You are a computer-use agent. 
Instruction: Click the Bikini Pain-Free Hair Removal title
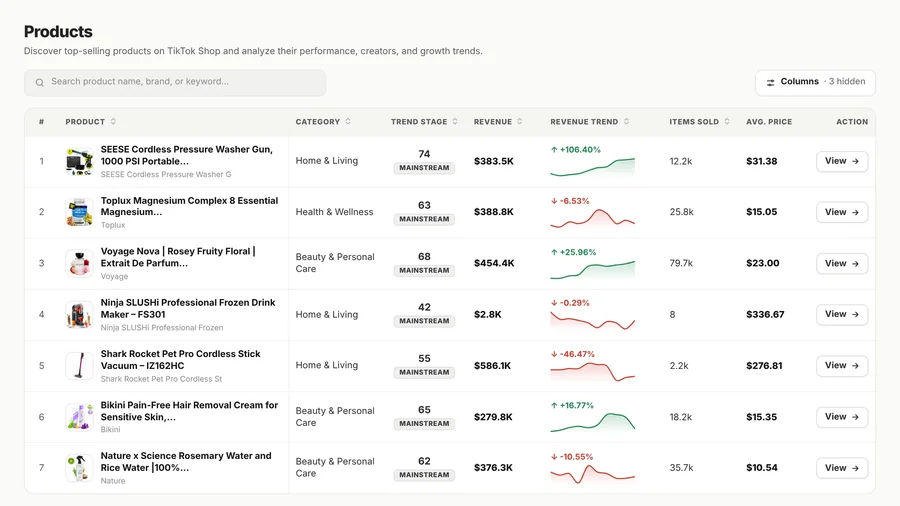pyautogui.click(x=189, y=411)
